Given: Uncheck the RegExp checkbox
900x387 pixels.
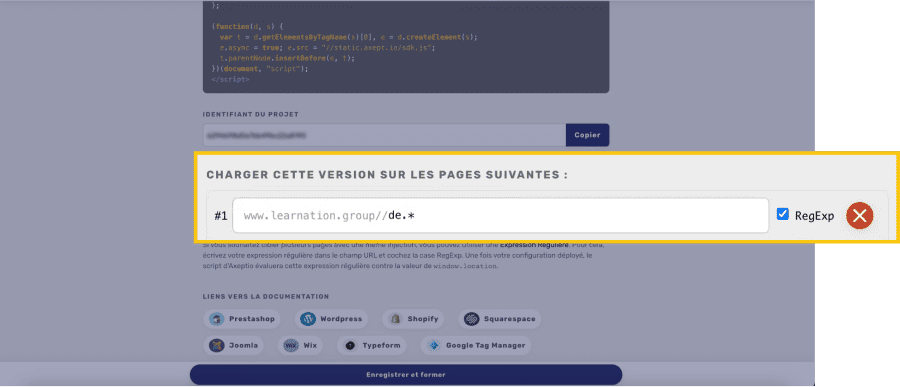Looking at the screenshot, I should click(782, 214).
